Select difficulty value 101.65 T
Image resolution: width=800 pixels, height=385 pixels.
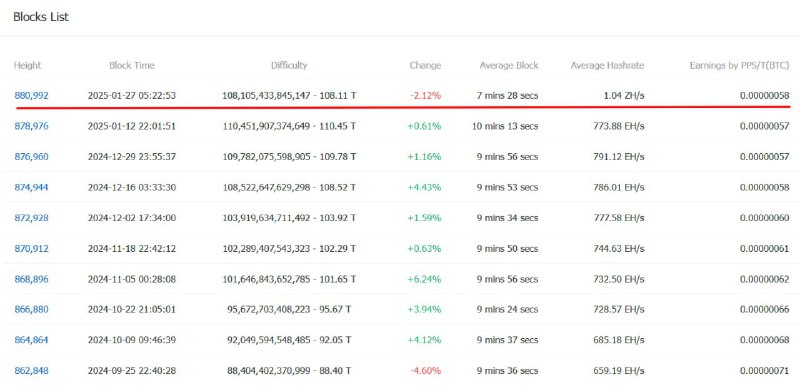point(338,279)
